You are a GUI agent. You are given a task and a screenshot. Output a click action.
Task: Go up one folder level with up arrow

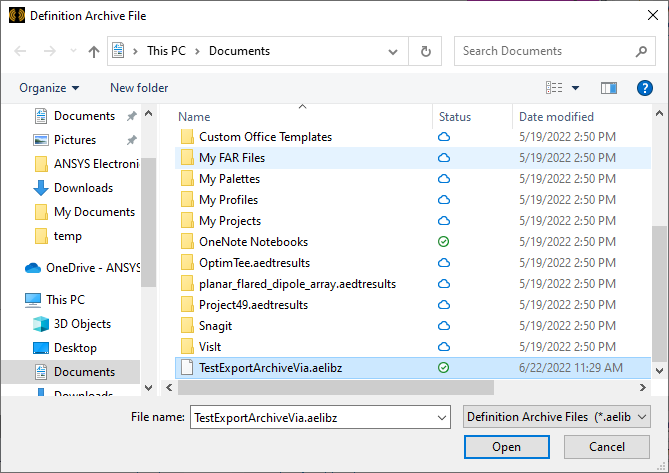[x=93, y=52]
